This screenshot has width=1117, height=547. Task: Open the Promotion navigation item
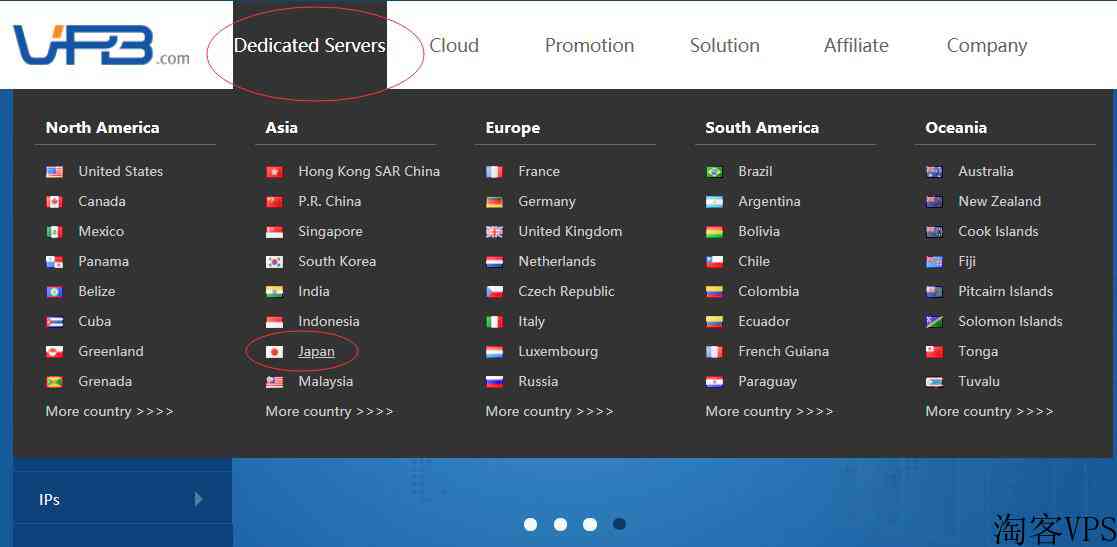coord(589,45)
